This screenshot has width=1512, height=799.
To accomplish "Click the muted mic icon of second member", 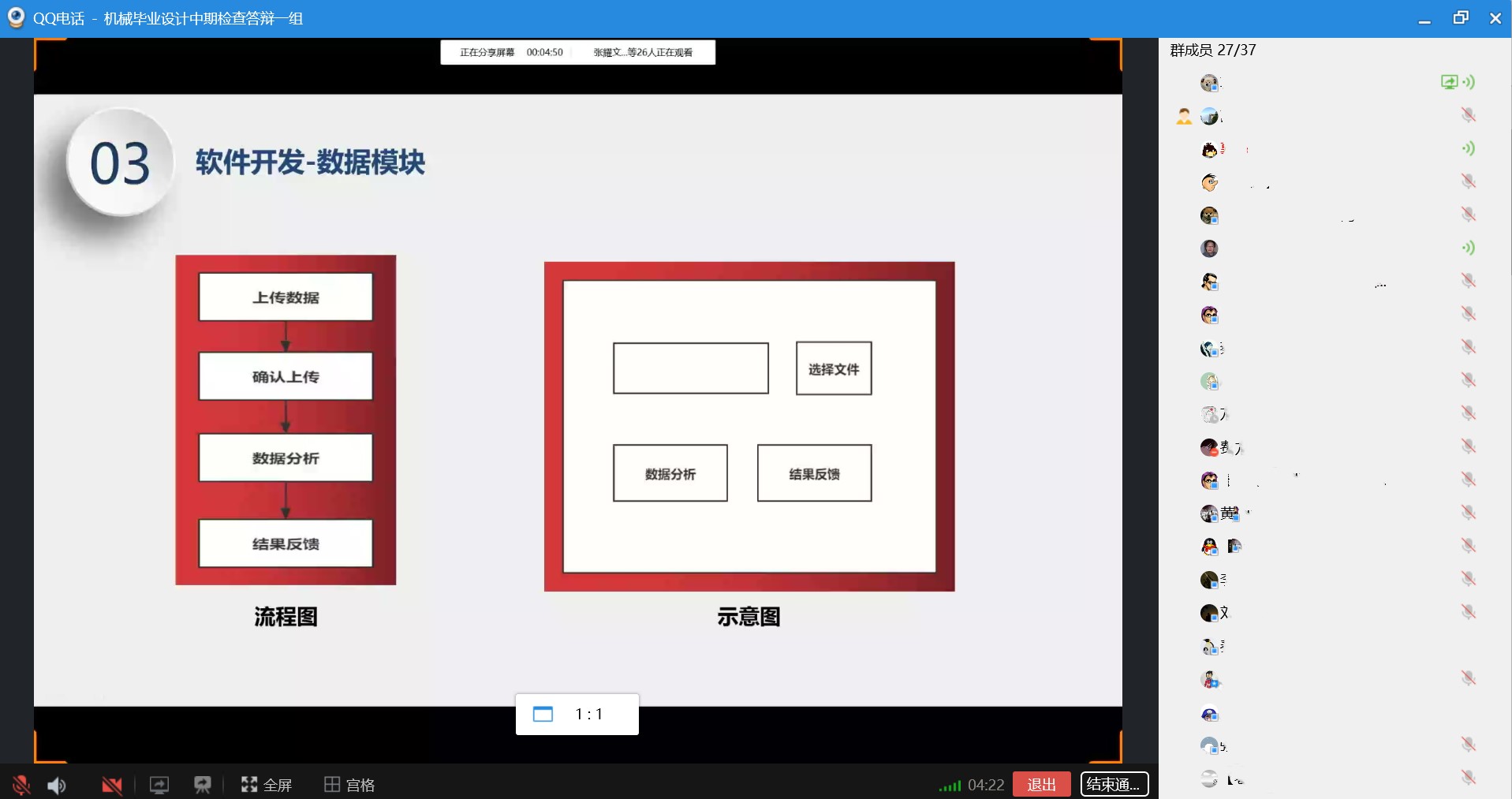I will (1468, 115).
